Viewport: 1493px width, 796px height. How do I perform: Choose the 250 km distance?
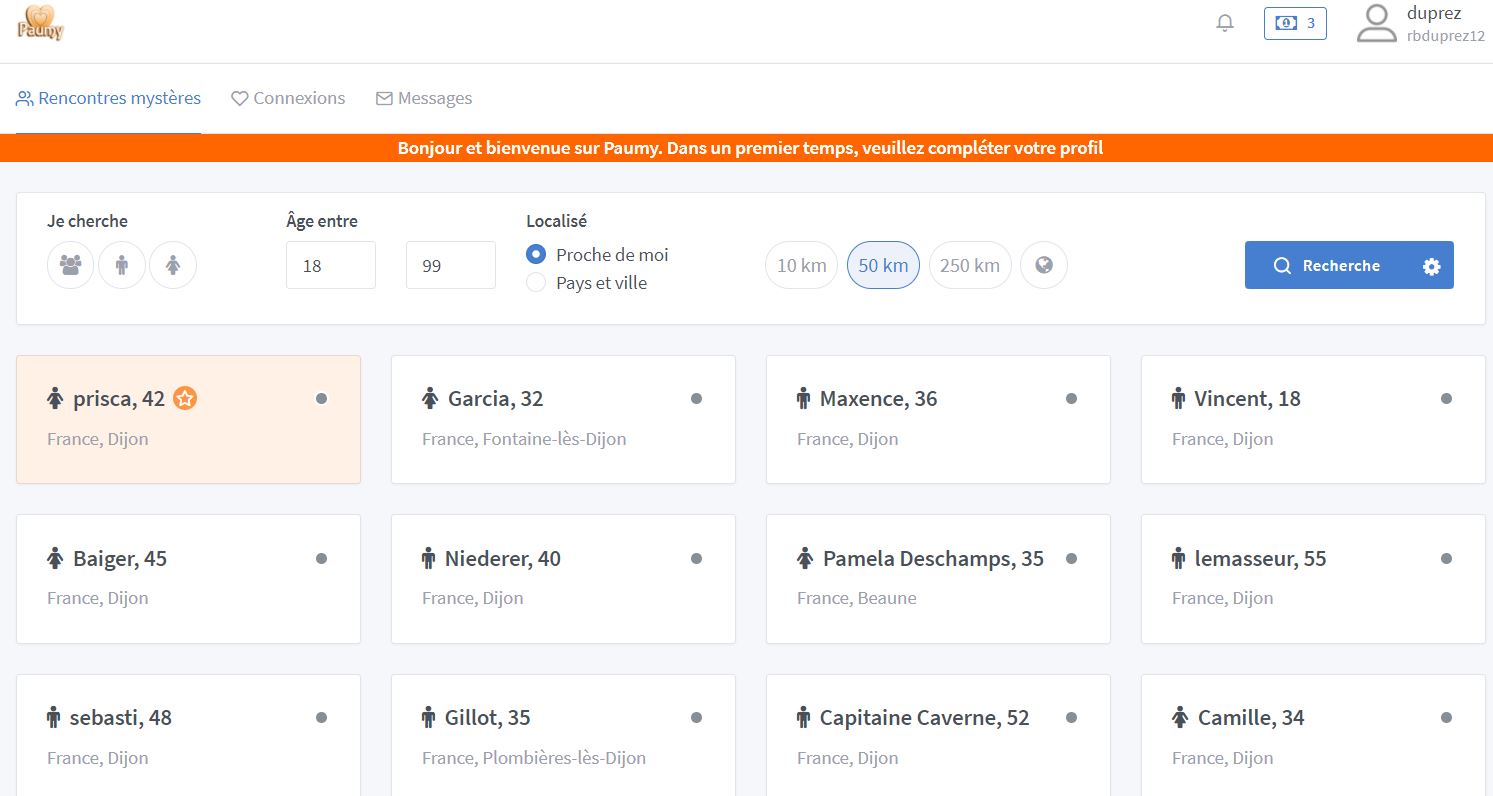point(970,265)
